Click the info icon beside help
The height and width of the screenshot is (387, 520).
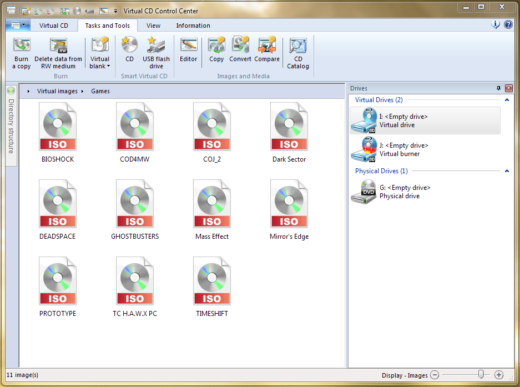tap(496, 24)
